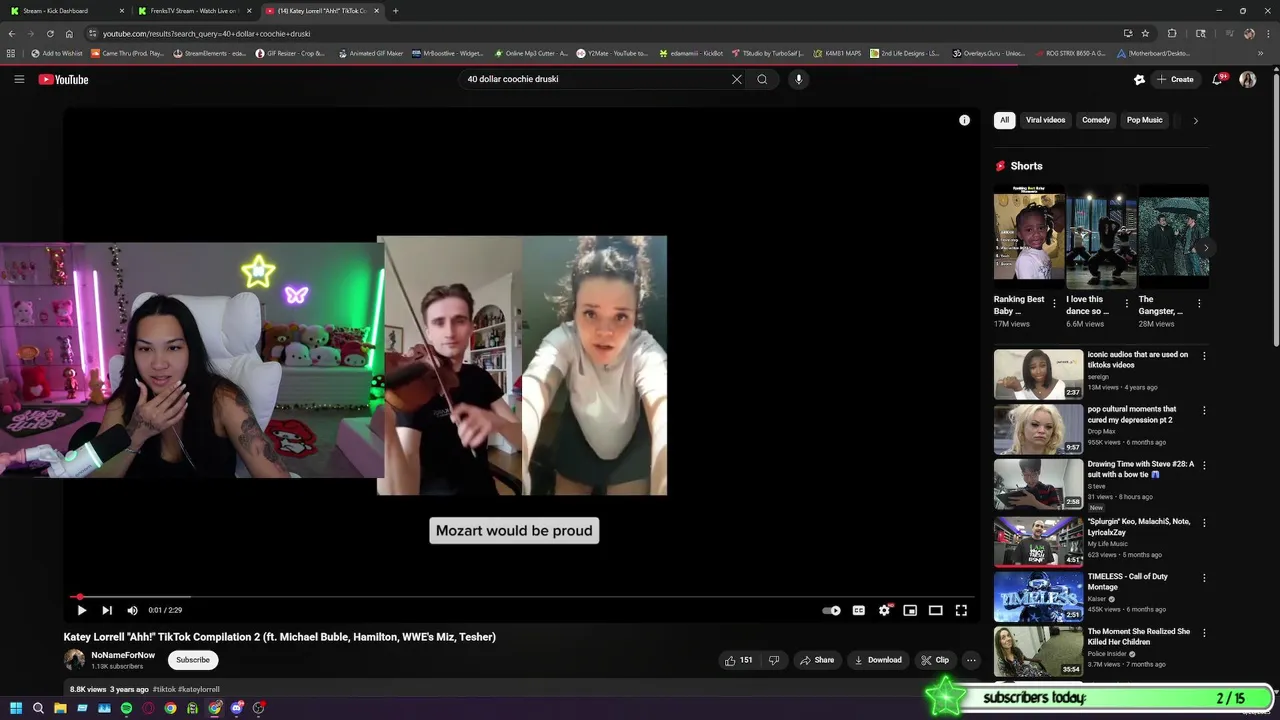Open Windows Start menu
The width and height of the screenshot is (1280, 720).
[16, 708]
